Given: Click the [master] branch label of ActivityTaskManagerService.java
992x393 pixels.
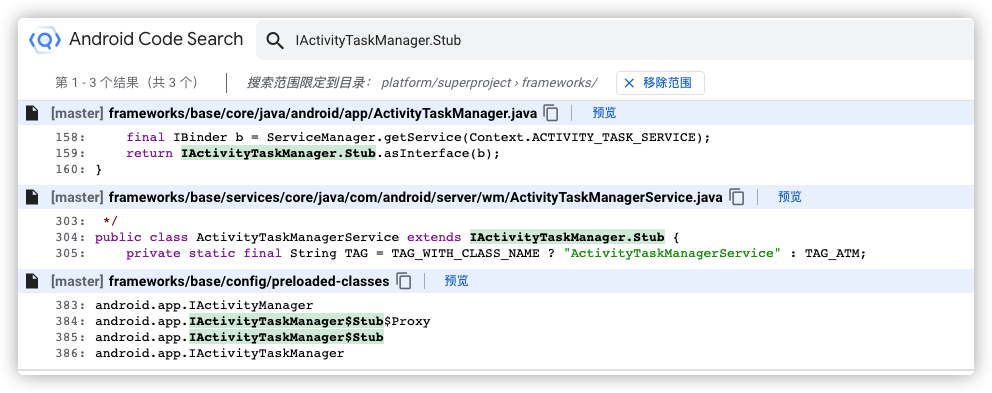Looking at the screenshot, I should pyautogui.click(x=77, y=197).
